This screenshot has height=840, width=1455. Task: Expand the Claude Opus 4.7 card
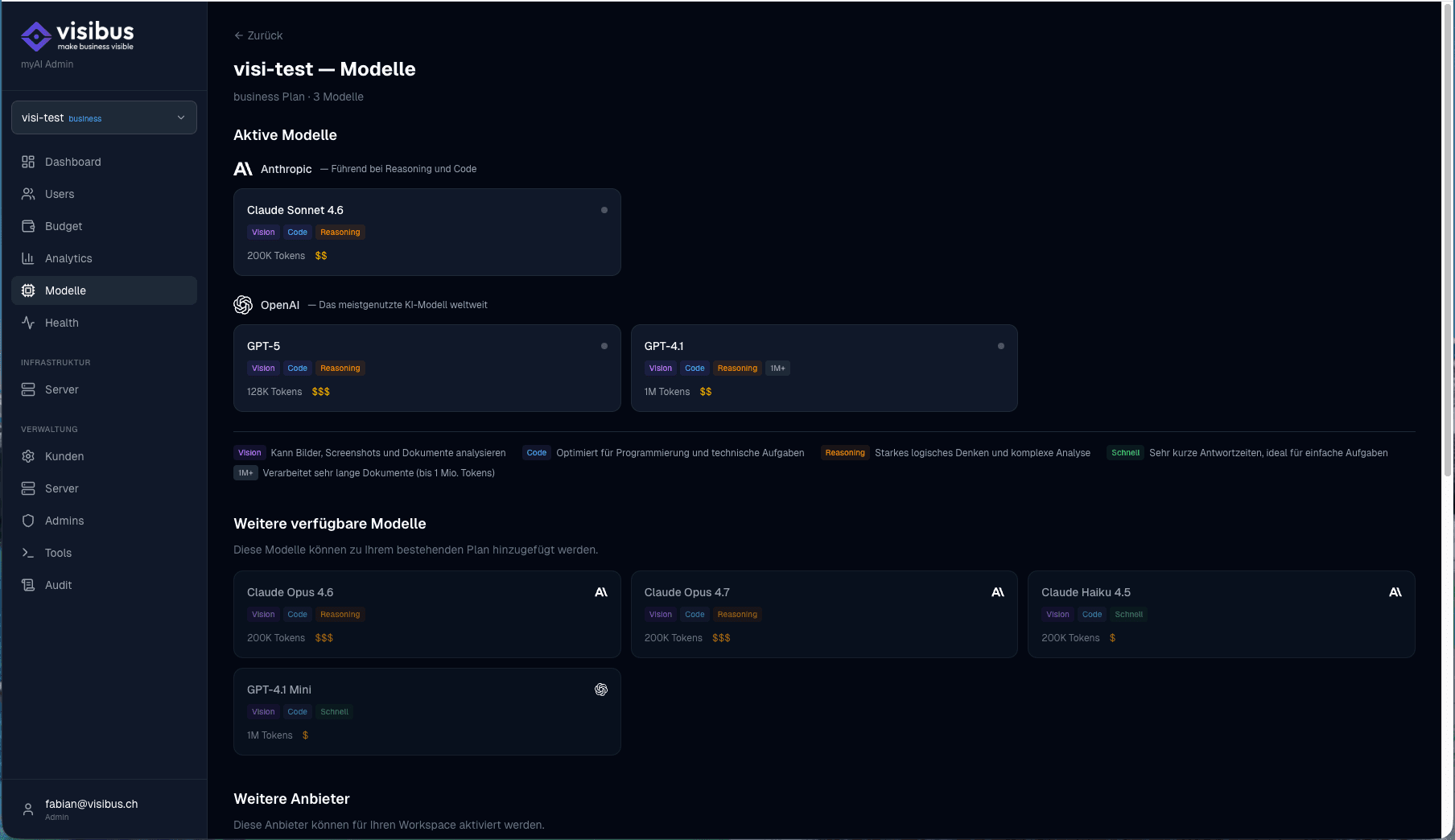tap(823, 615)
